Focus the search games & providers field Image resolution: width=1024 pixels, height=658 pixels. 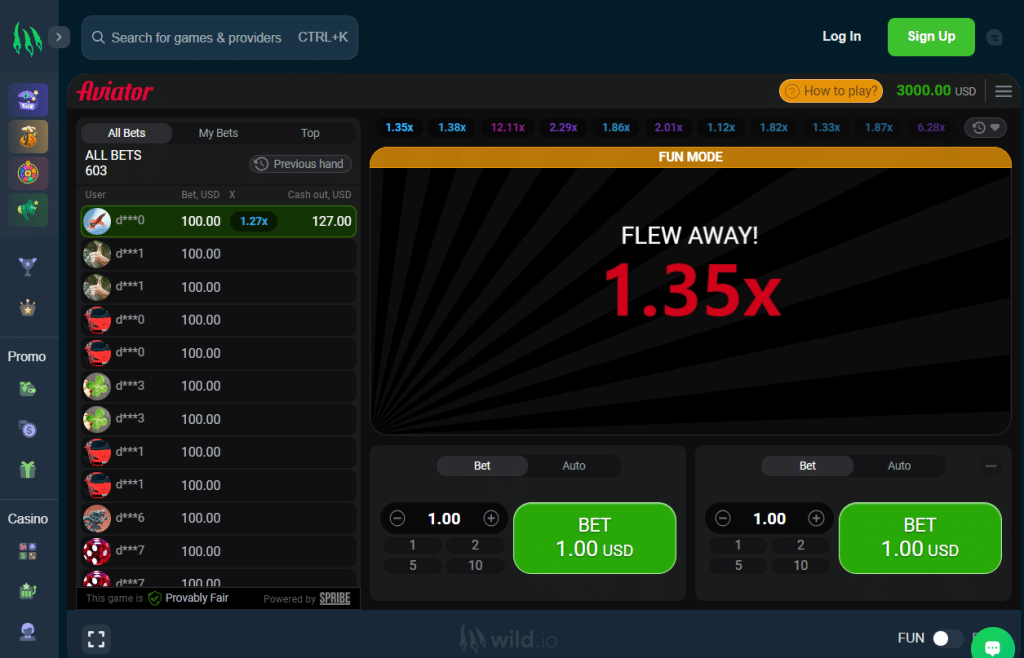point(219,38)
